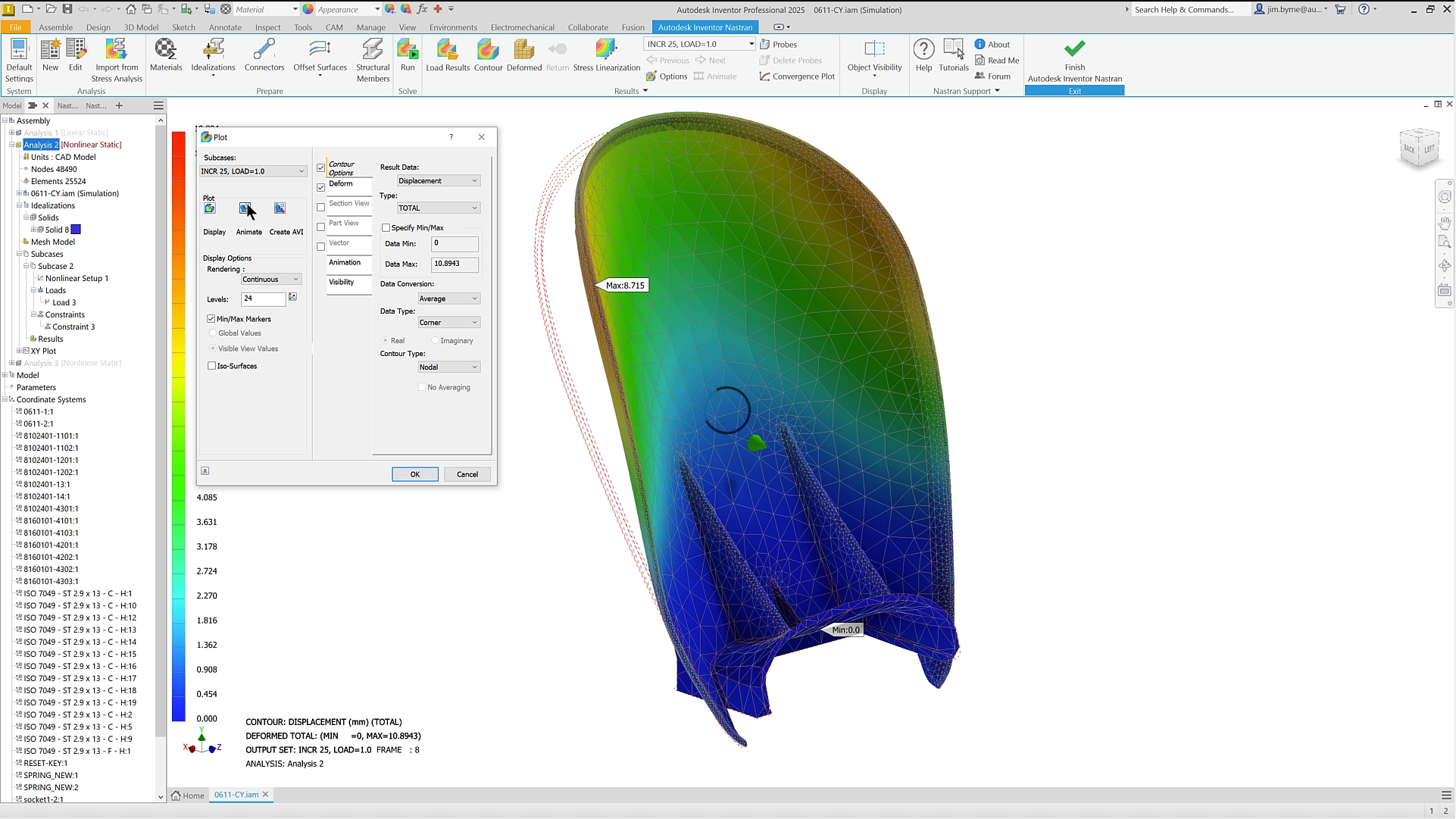Click OK in the Plot dialog

click(x=415, y=474)
